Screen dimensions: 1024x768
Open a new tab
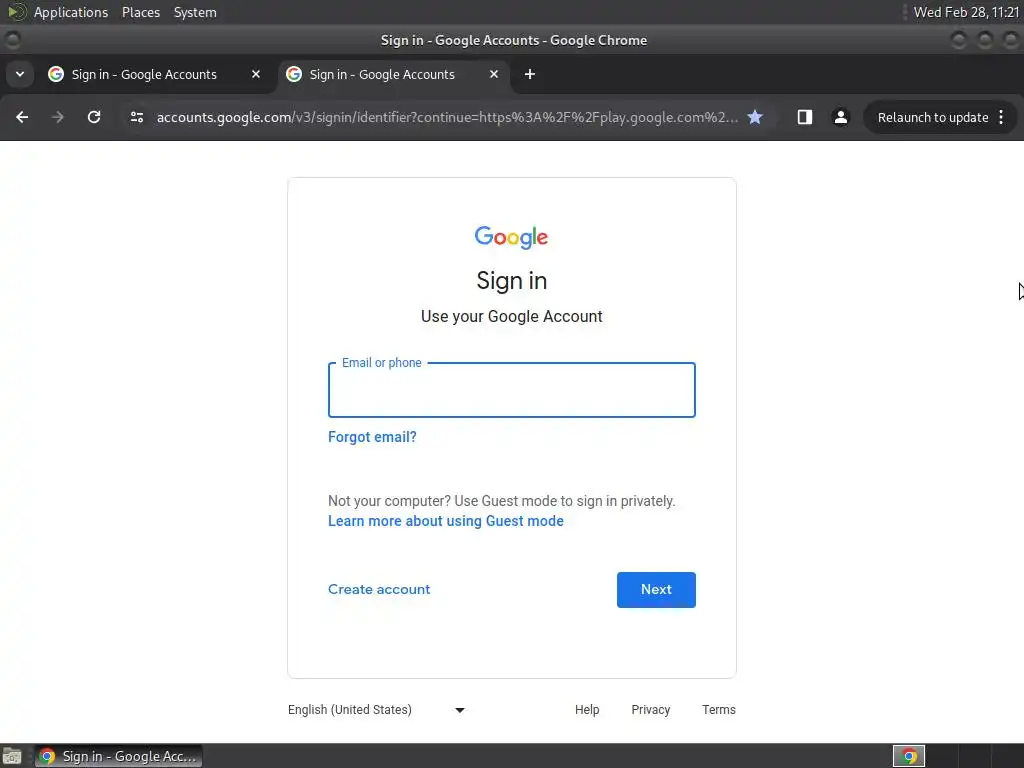tap(530, 74)
